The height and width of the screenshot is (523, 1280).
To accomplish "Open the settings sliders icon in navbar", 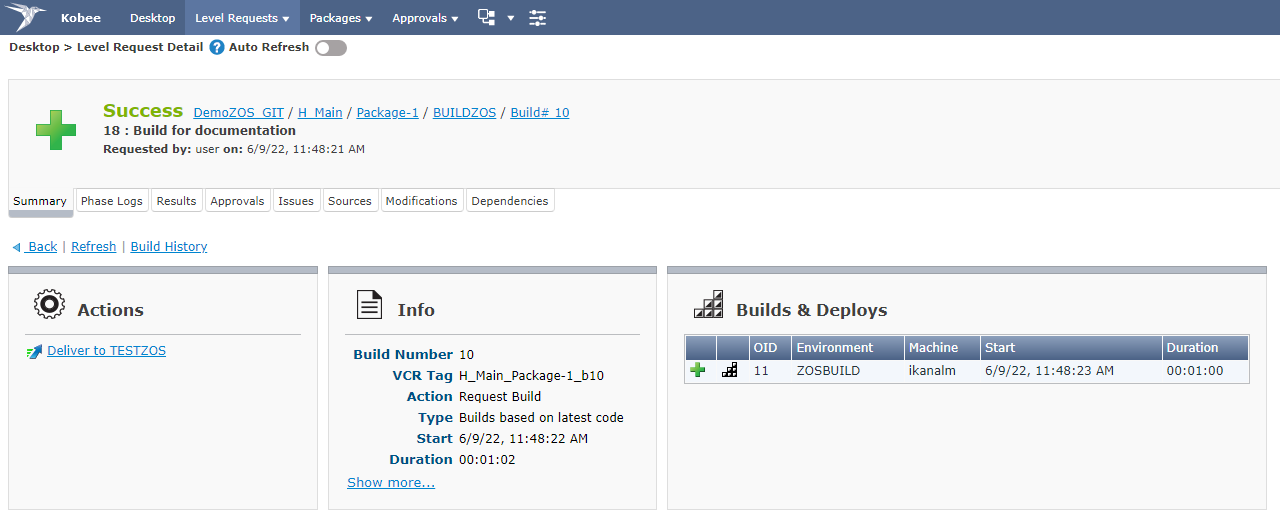I will (x=538, y=17).
